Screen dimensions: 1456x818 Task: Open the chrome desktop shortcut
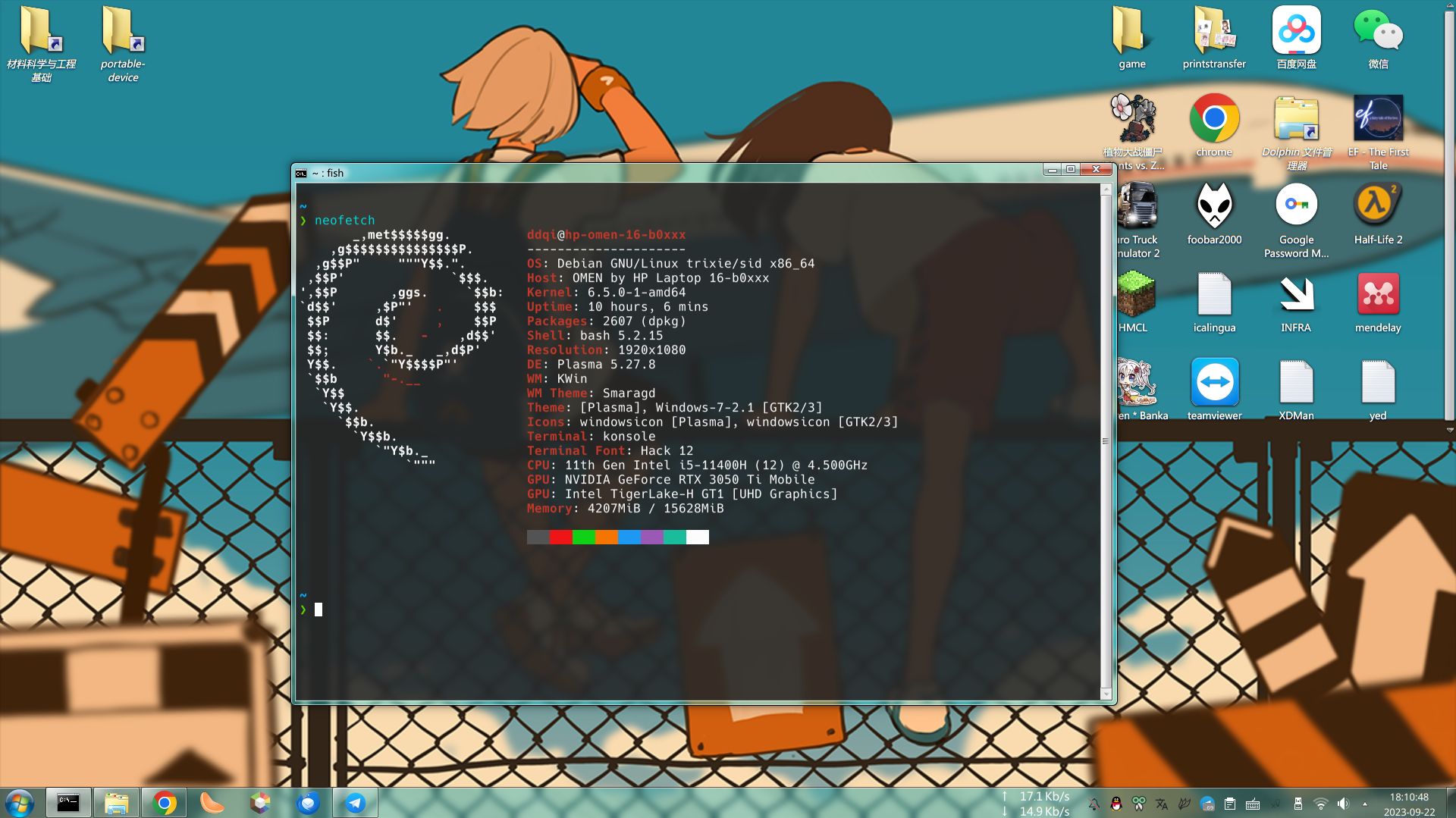pyautogui.click(x=1214, y=126)
